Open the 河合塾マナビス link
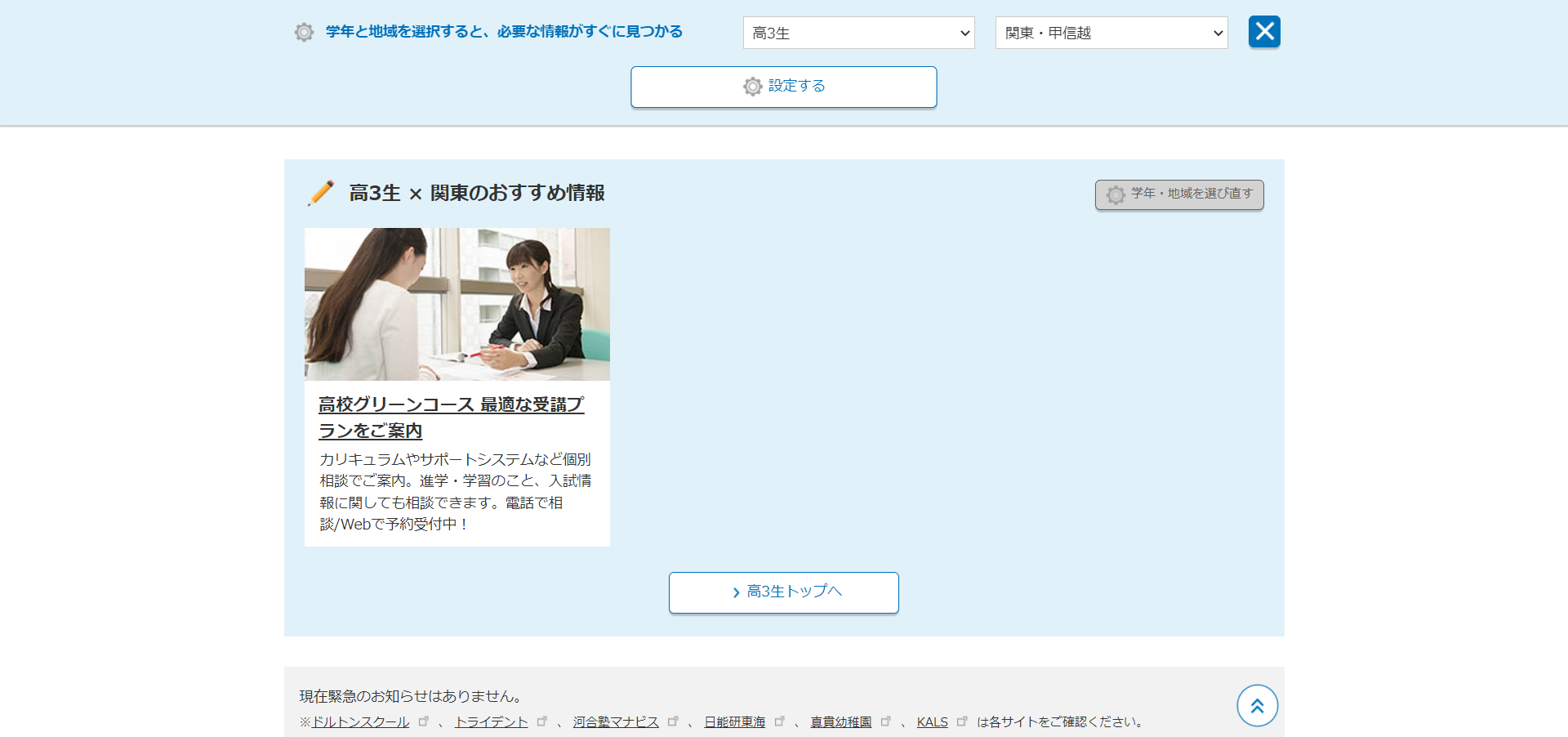 pos(616,721)
